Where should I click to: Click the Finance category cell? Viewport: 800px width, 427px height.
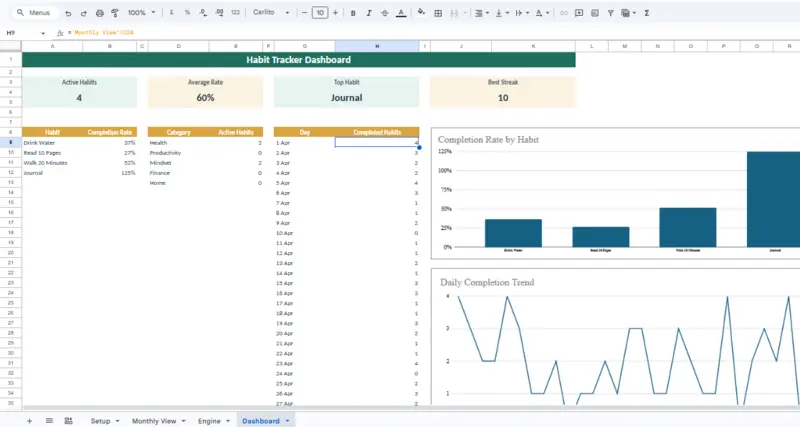pos(179,173)
